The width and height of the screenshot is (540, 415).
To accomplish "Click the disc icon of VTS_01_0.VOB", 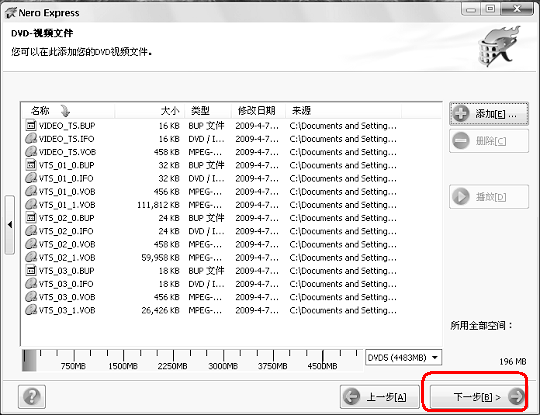I will click(31, 191).
